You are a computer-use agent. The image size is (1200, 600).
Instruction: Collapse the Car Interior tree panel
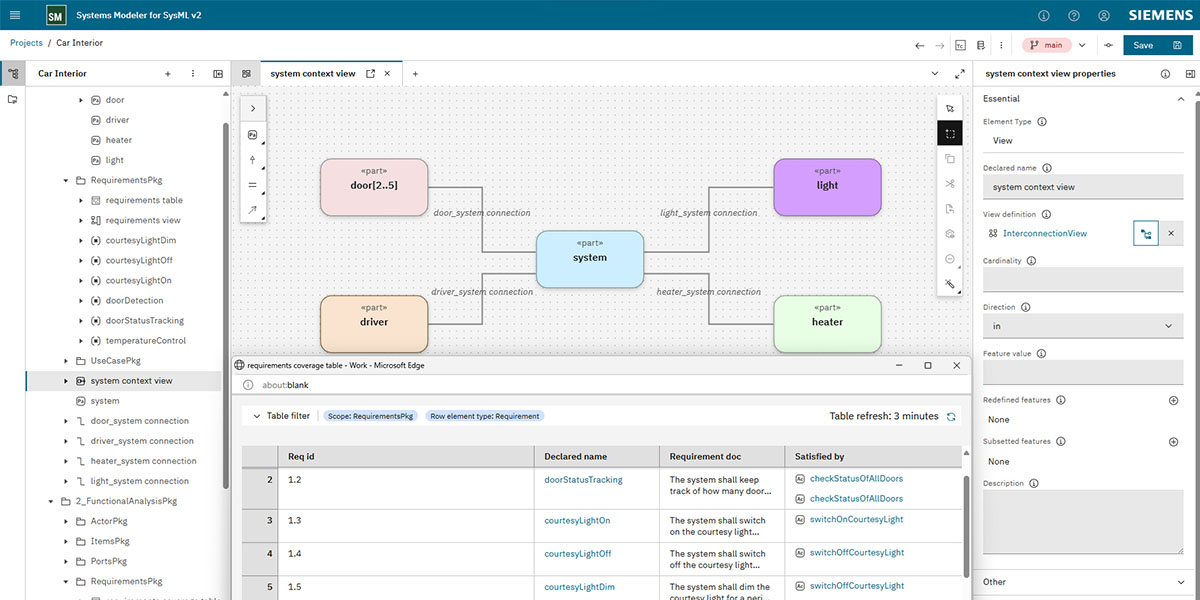tap(218, 73)
